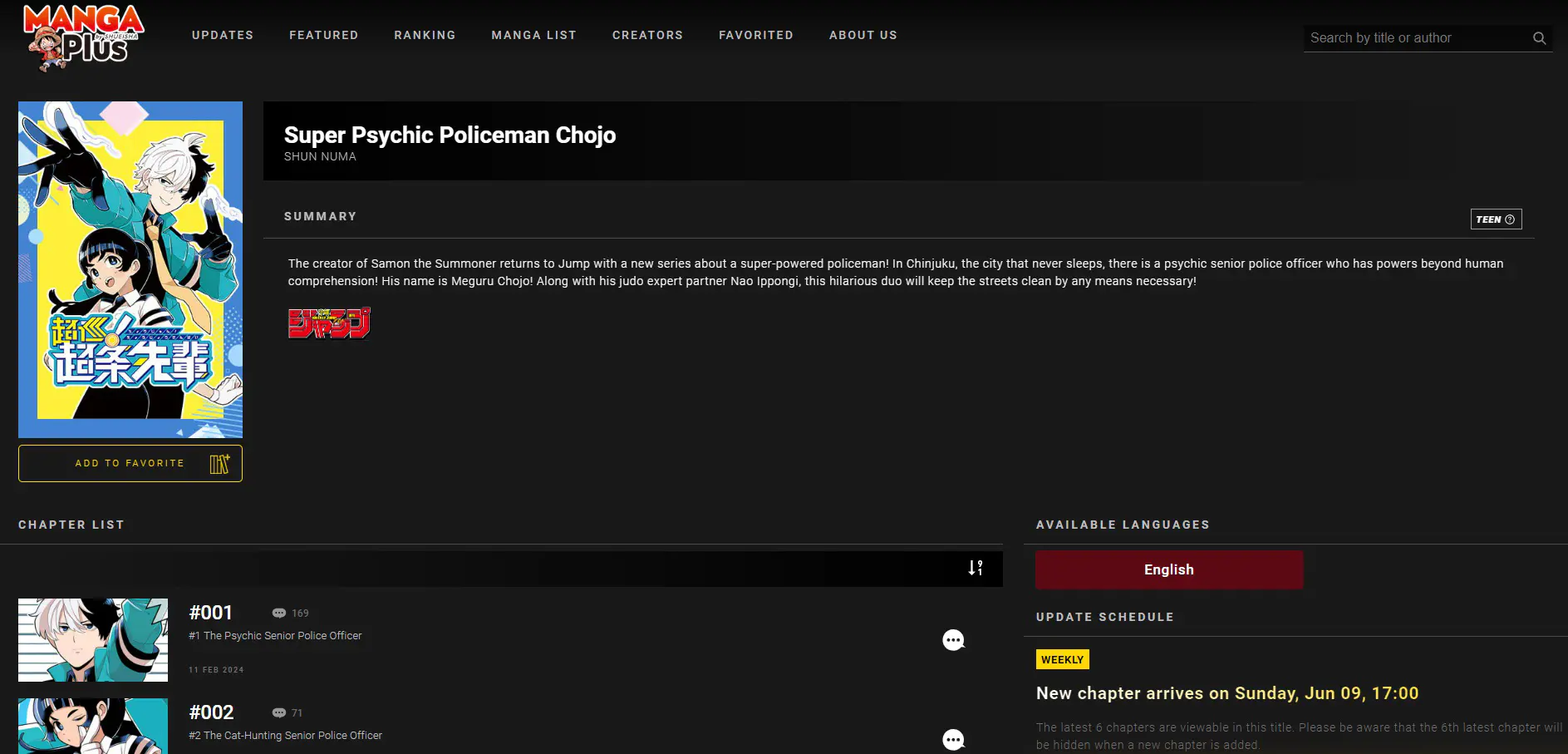Click the 71 comment count icon
Screen dimensions: 1568x754
pyautogui.click(x=279, y=712)
